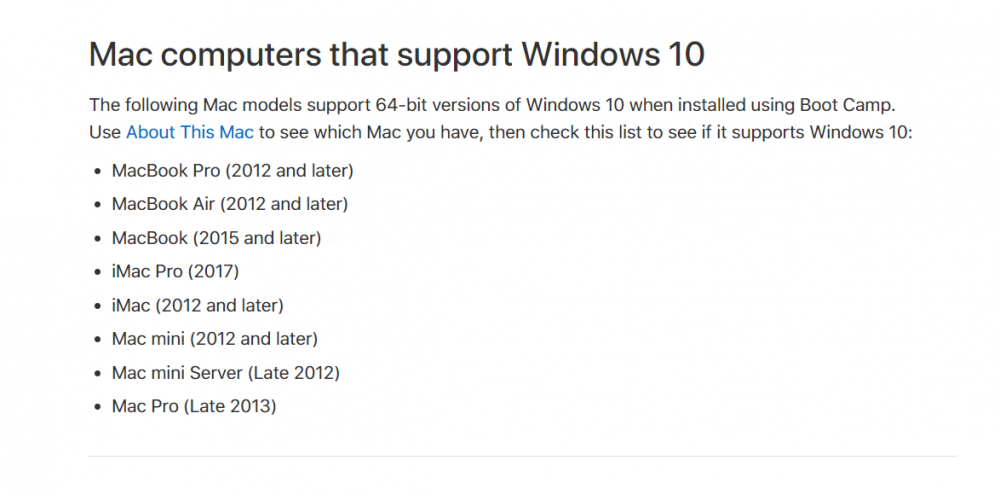Select the MacBook Pro (2012 and later) item
This screenshot has height=495, width=1000.
pos(232,171)
